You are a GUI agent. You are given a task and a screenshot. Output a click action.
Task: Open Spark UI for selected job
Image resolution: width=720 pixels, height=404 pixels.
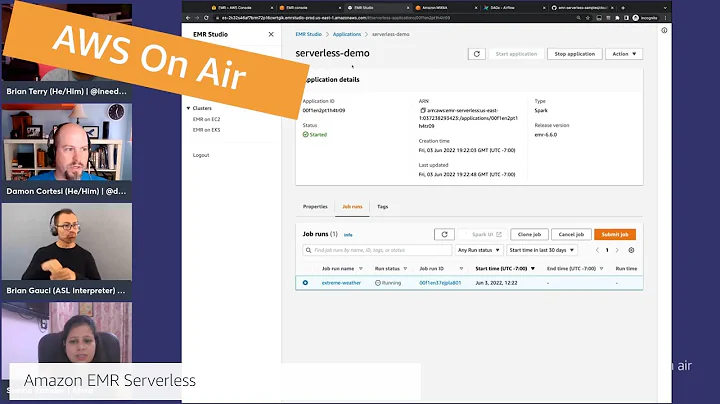point(482,235)
